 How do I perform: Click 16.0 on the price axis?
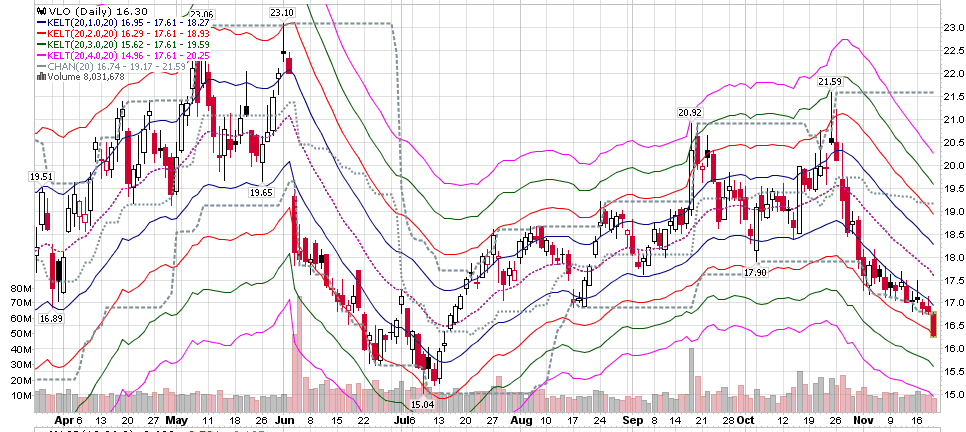click(954, 348)
